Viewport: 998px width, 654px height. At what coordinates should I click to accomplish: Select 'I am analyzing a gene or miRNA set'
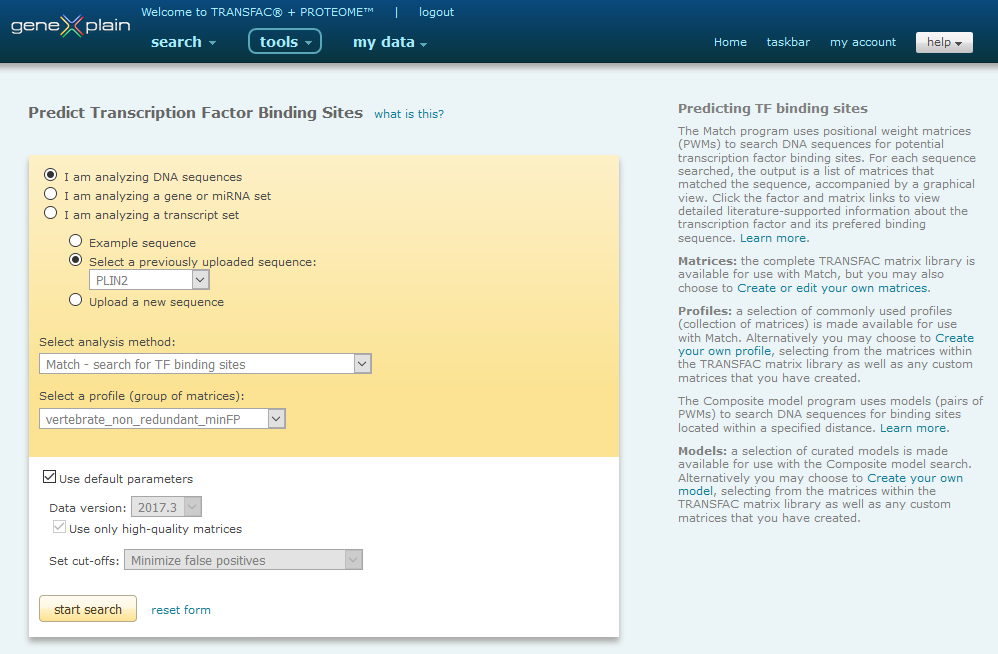point(50,193)
